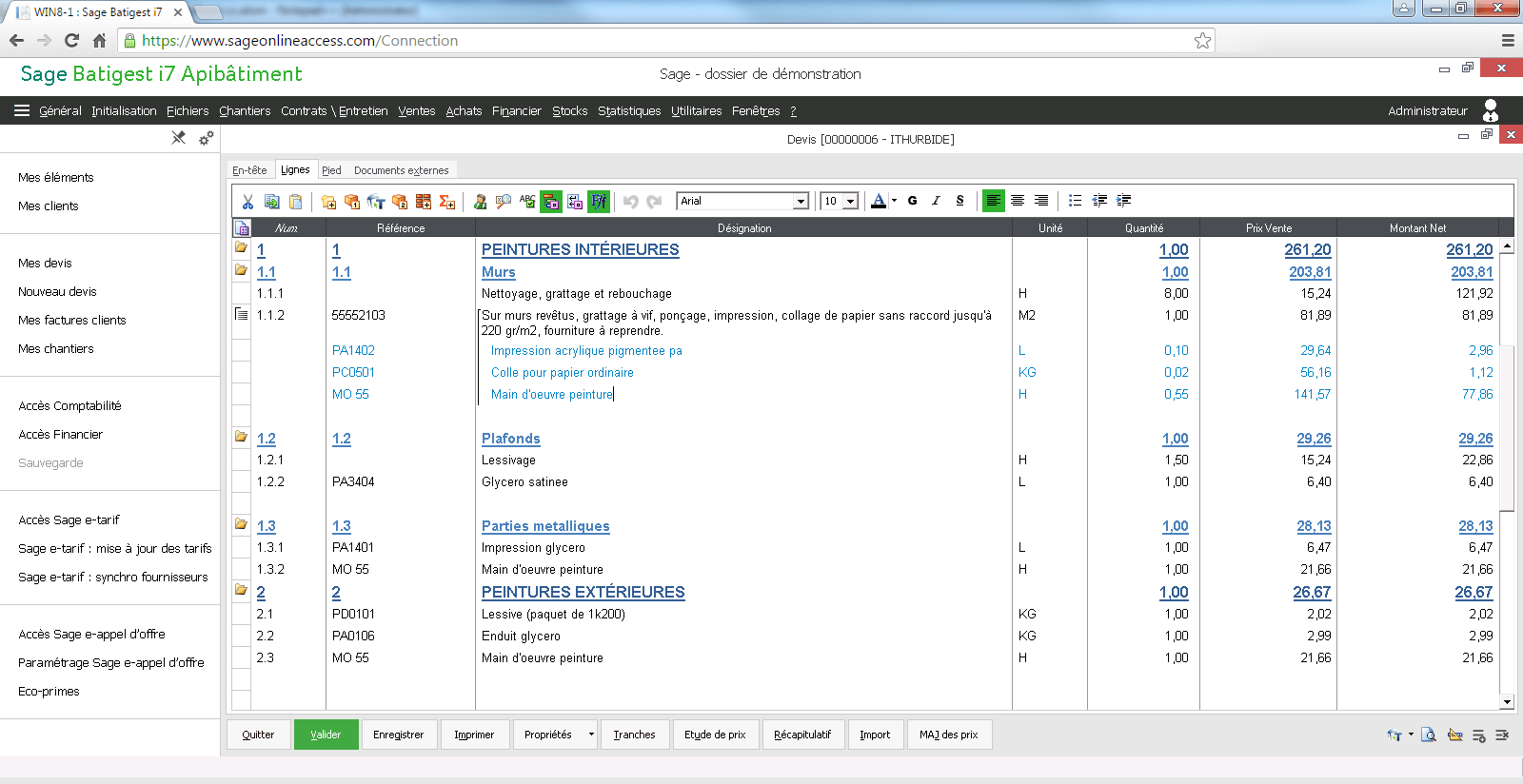Click the unpin icon in sidebar header
This screenshot has height=784, width=1523.
pyautogui.click(x=178, y=138)
